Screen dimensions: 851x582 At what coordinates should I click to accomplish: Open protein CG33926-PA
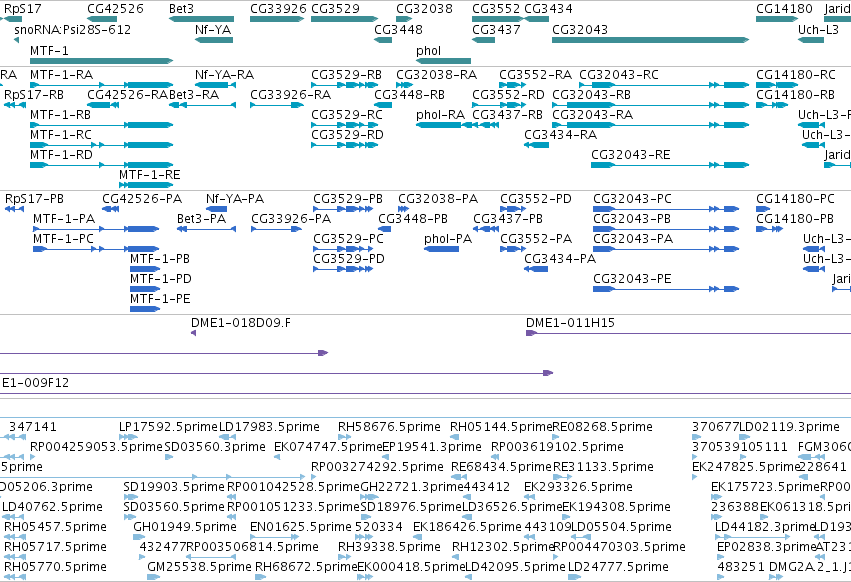coord(291,219)
